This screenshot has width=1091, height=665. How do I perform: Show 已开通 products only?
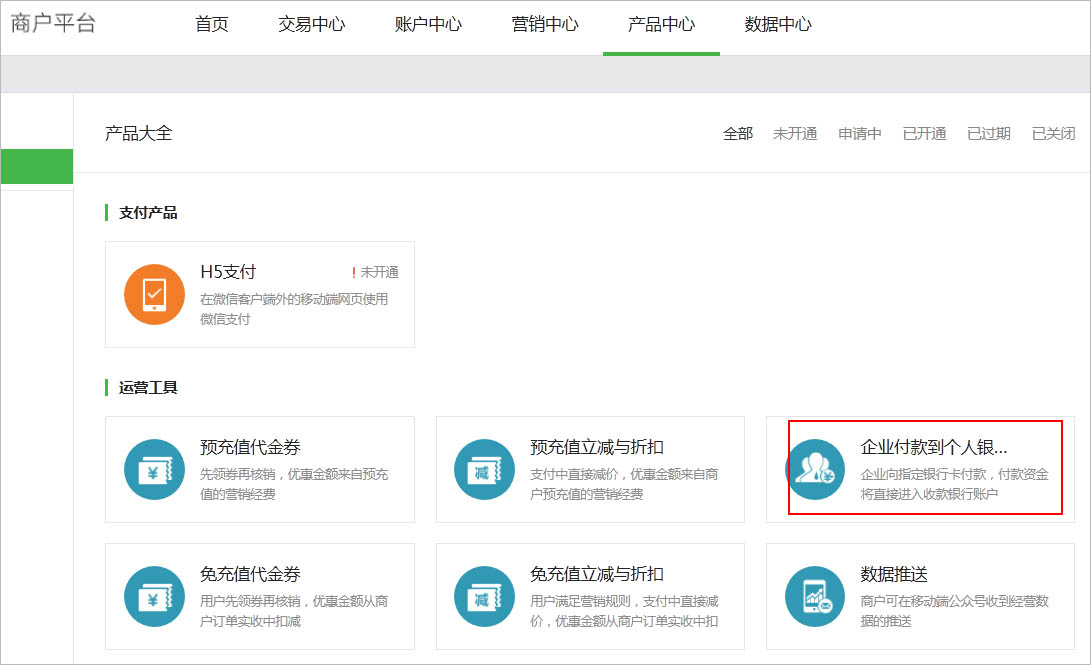point(924,133)
